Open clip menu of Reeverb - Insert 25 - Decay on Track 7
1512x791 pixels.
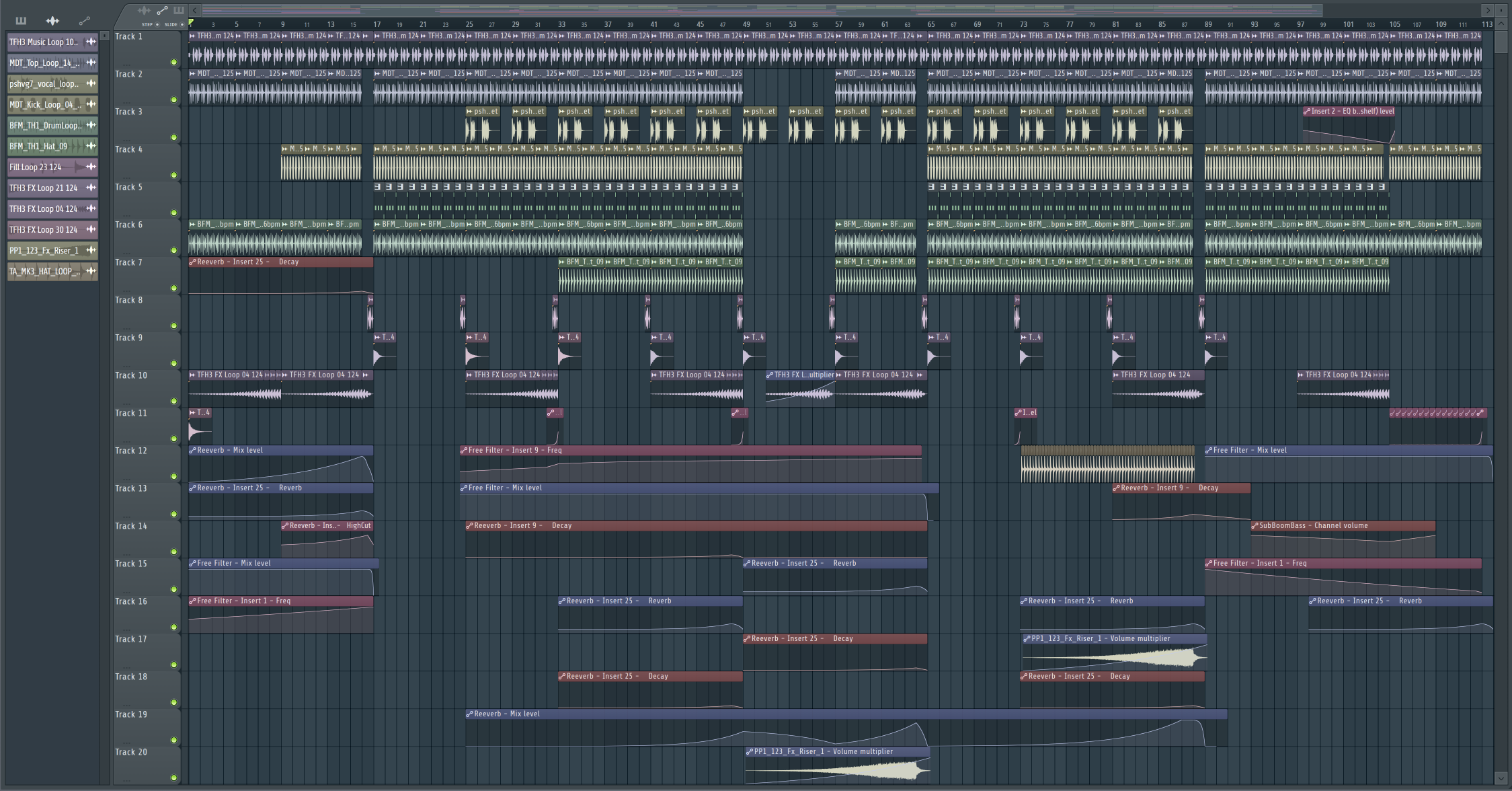(x=193, y=262)
